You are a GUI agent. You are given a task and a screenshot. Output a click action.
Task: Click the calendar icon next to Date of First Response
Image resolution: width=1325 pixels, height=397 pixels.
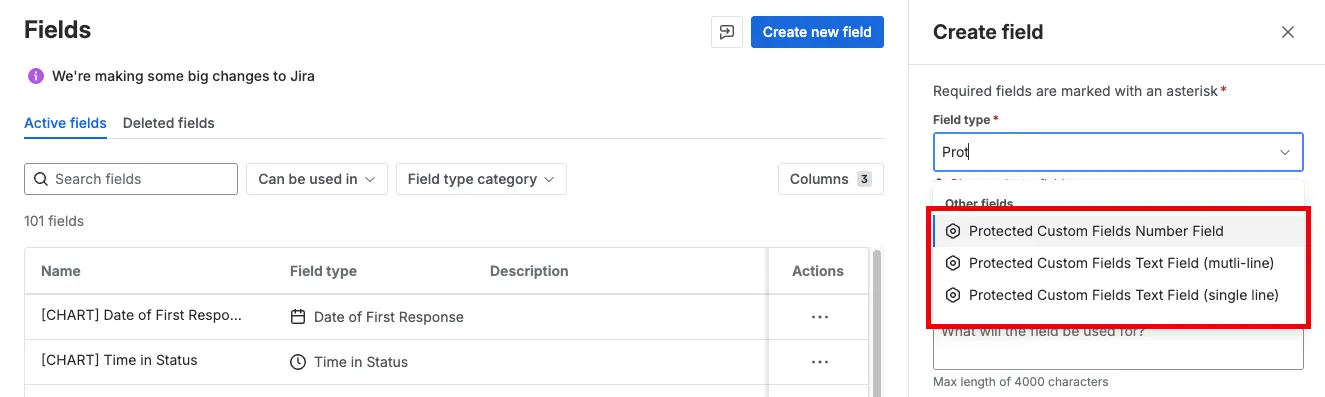(x=297, y=317)
